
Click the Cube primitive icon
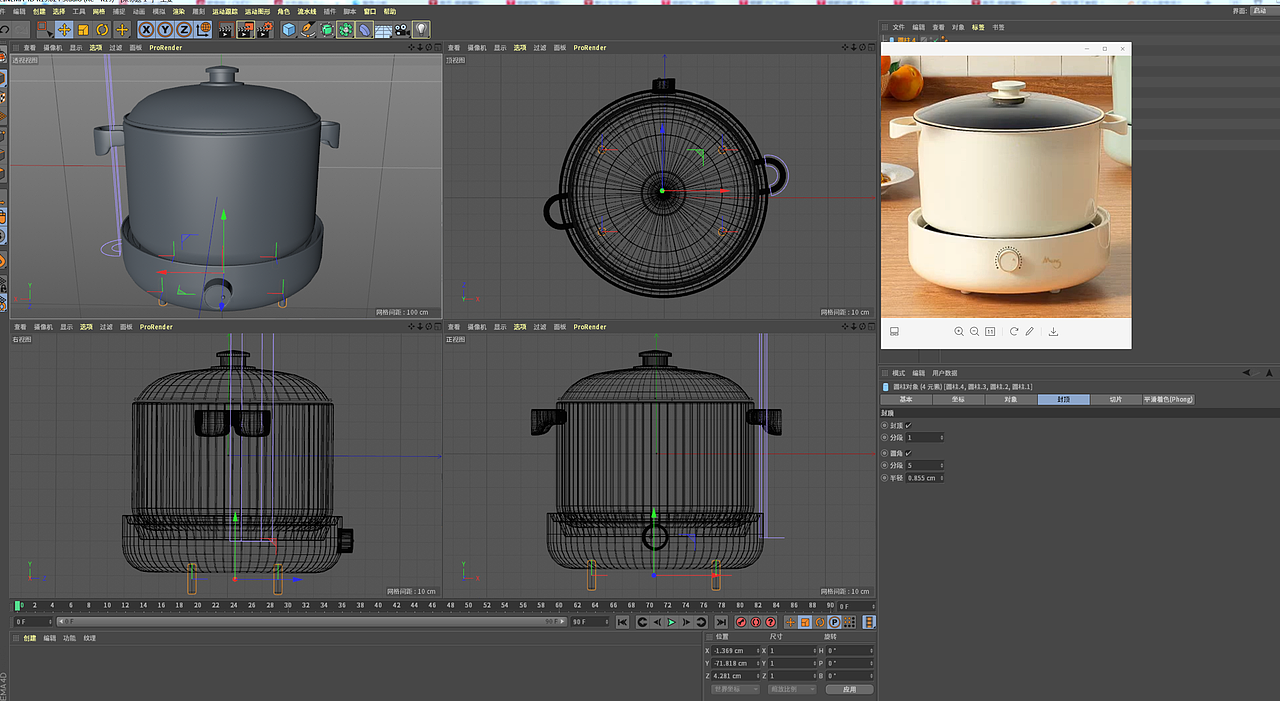coord(289,30)
